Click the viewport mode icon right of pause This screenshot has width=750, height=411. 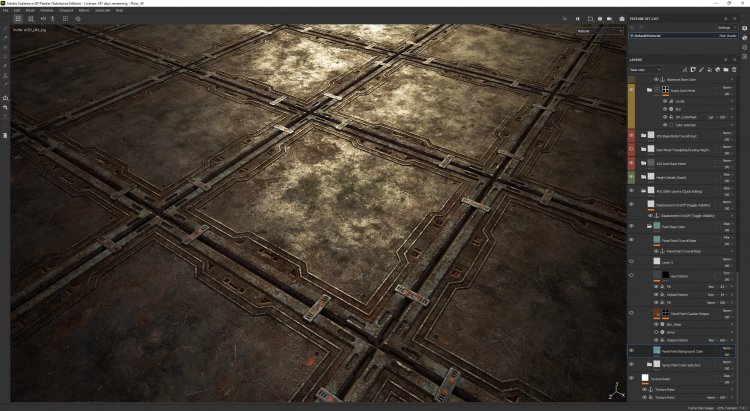pos(590,19)
